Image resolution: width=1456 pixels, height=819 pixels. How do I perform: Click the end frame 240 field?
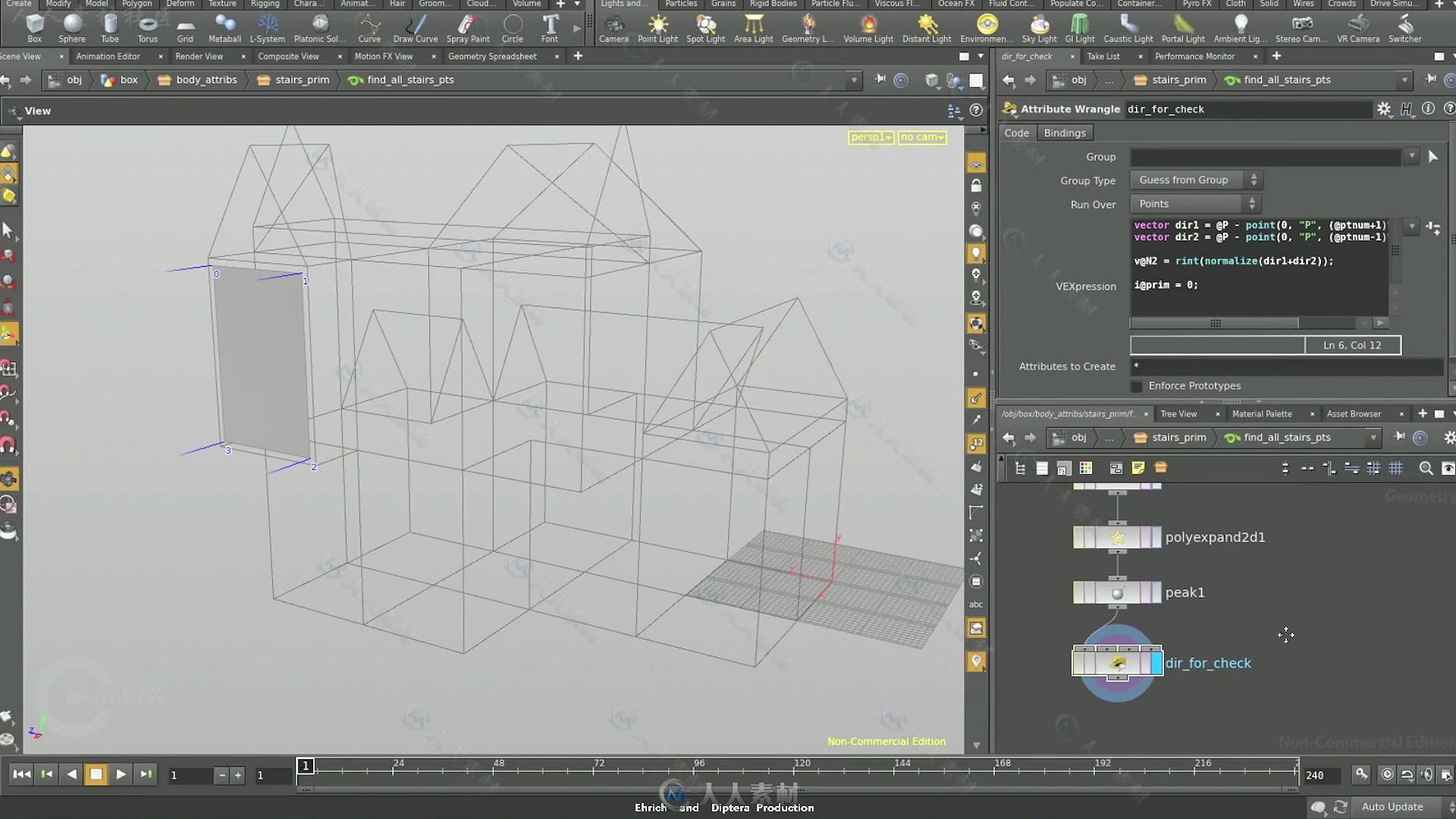click(1322, 775)
